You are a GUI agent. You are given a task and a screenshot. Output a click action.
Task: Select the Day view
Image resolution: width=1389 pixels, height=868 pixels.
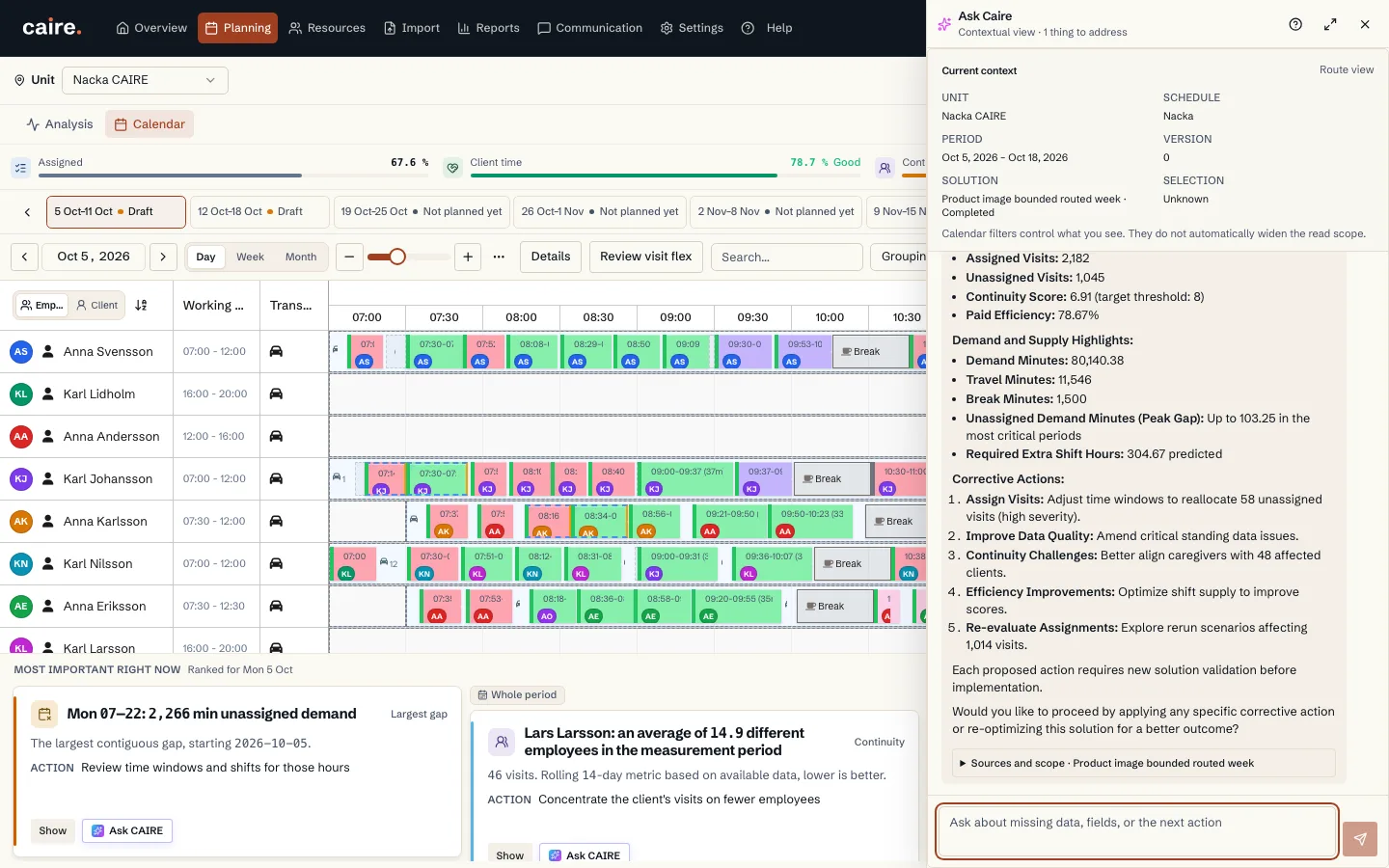point(206,257)
